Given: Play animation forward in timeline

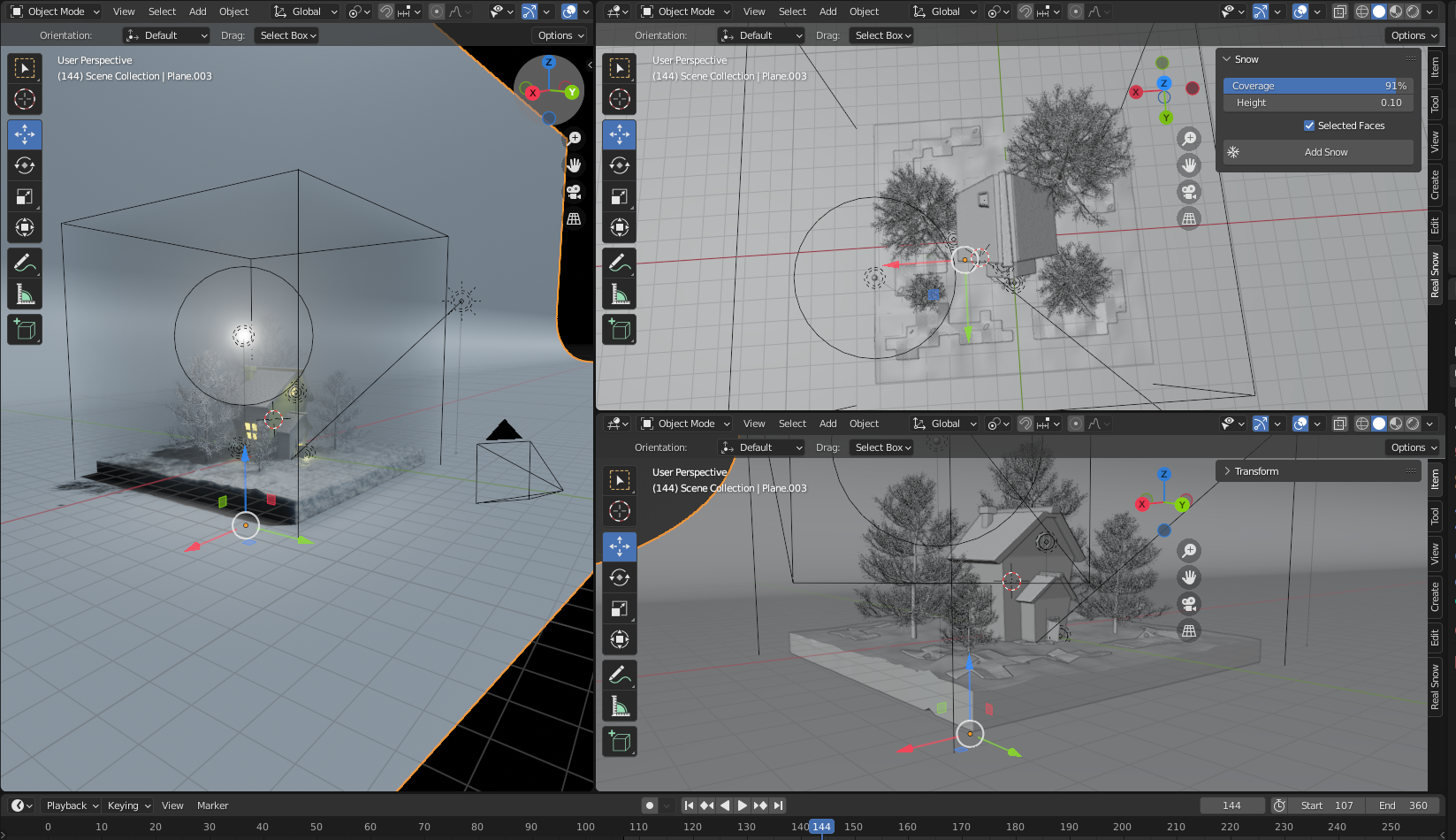Looking at the screenshot, I should pos(743,806).
